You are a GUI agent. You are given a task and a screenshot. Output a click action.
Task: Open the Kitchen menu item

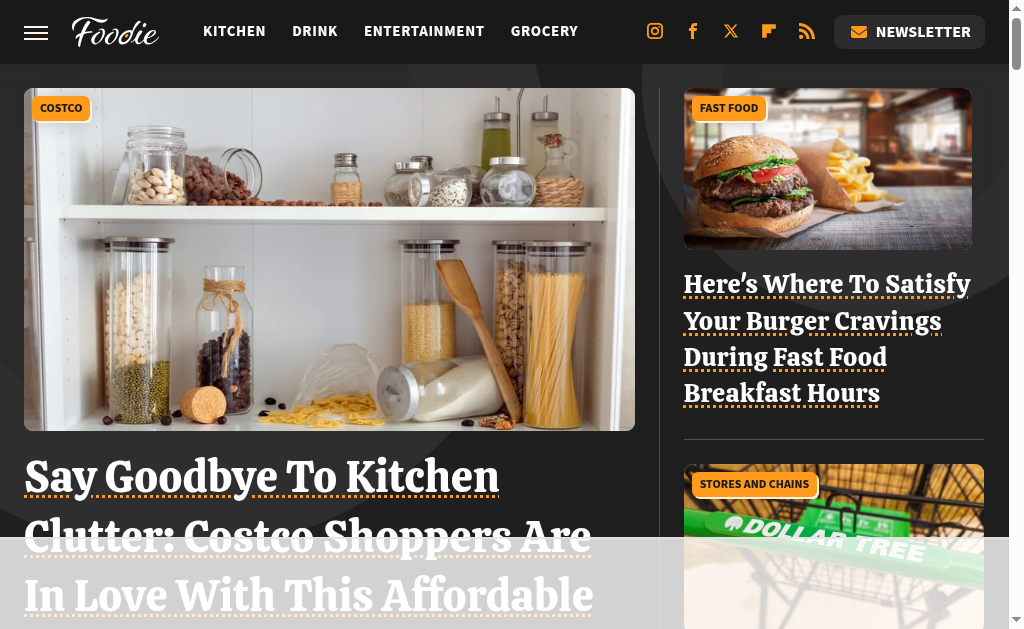pos(234,31)
